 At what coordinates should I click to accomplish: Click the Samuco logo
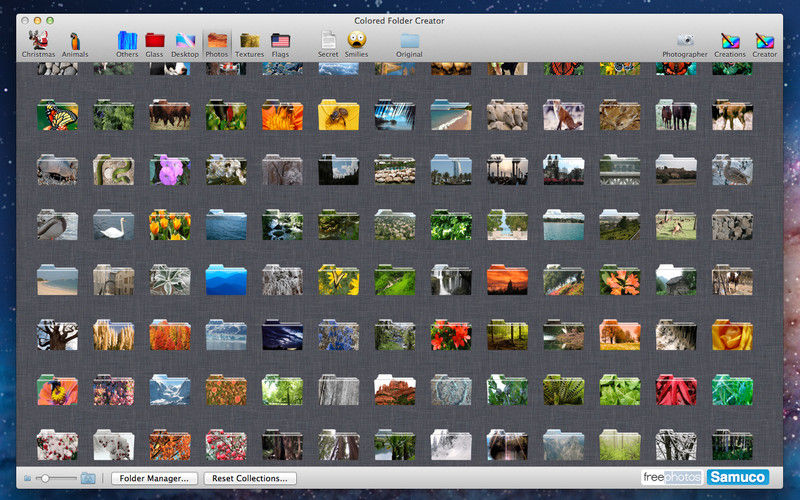click(x=737, y=477)
